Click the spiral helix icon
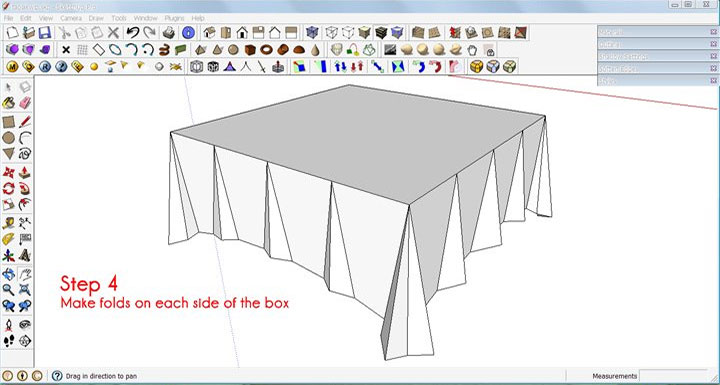 coord(165,50)
